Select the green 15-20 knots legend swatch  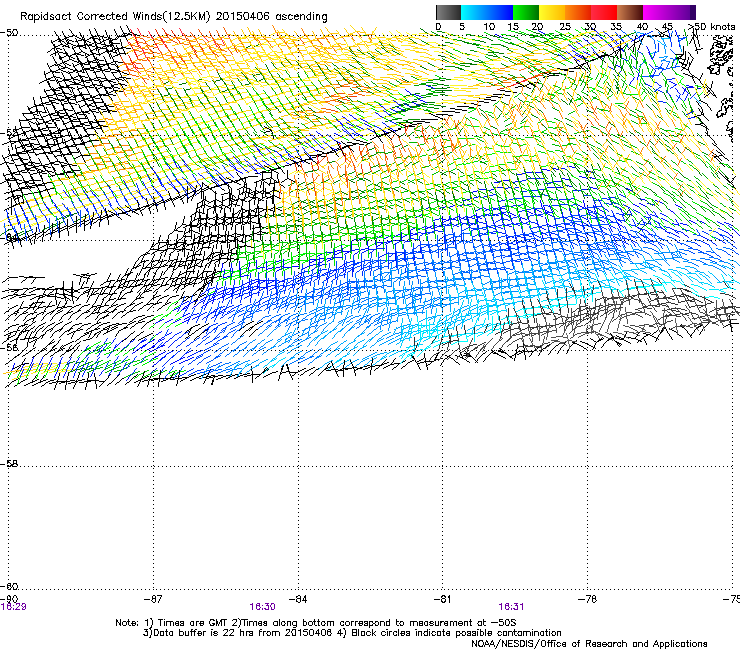pyautogui.click(x=526, y=12)
